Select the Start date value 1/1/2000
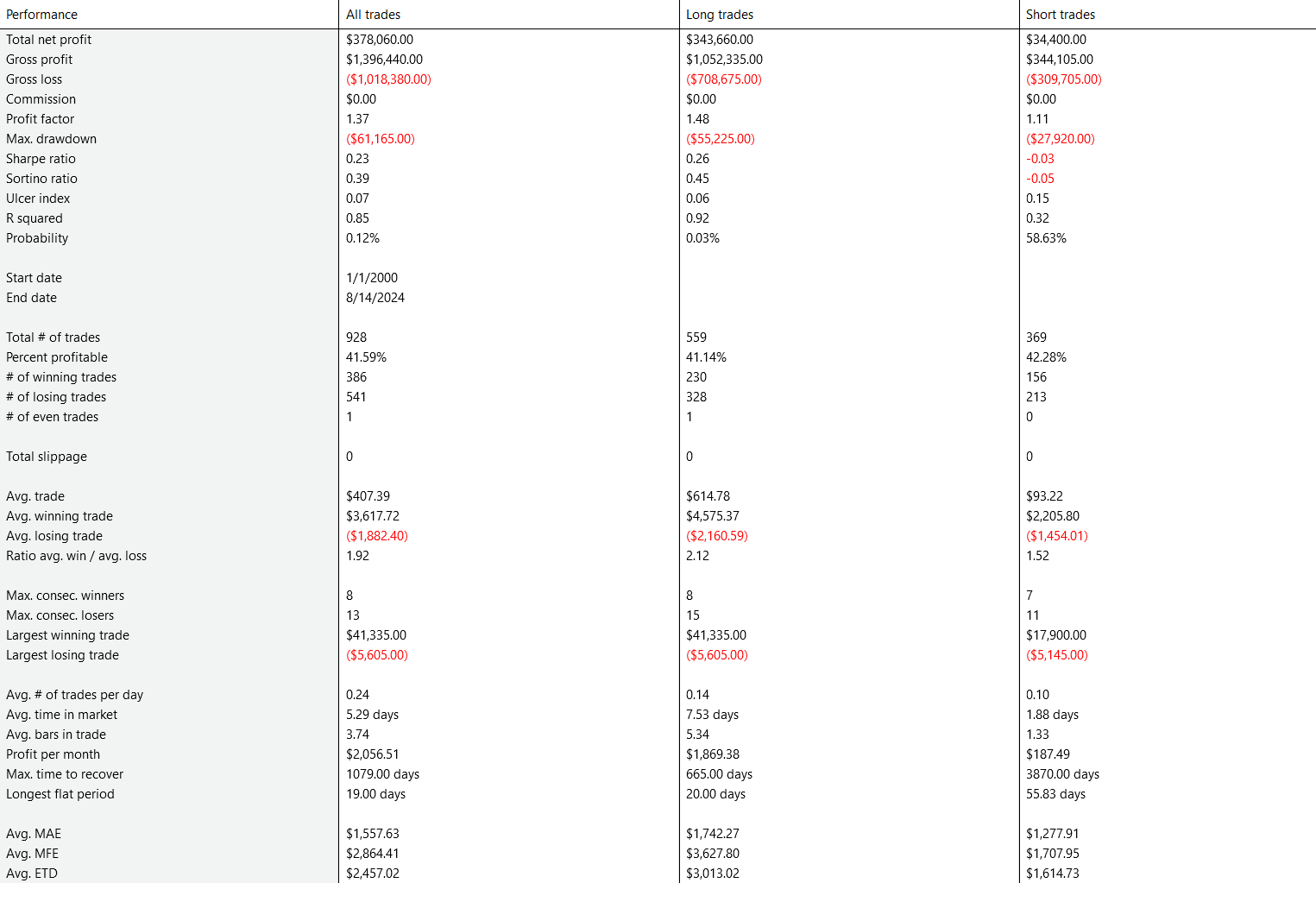The height and width of the screenshot is (902, 1316). [372, 278]
